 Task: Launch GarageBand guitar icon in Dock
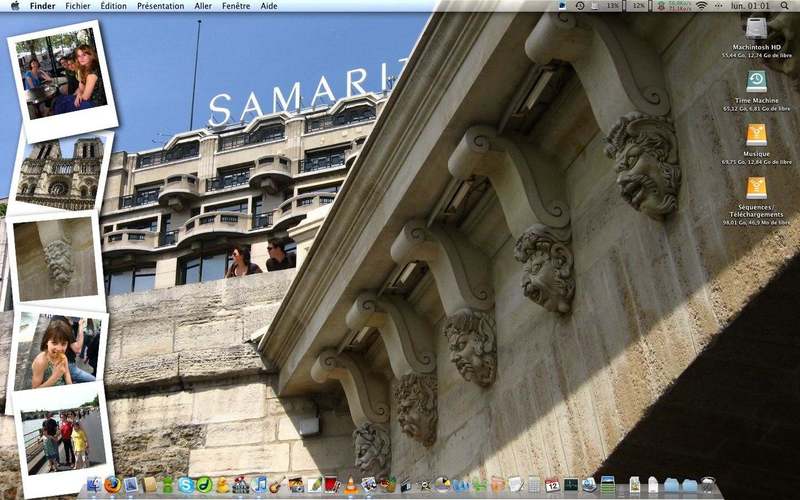point(277,485)
